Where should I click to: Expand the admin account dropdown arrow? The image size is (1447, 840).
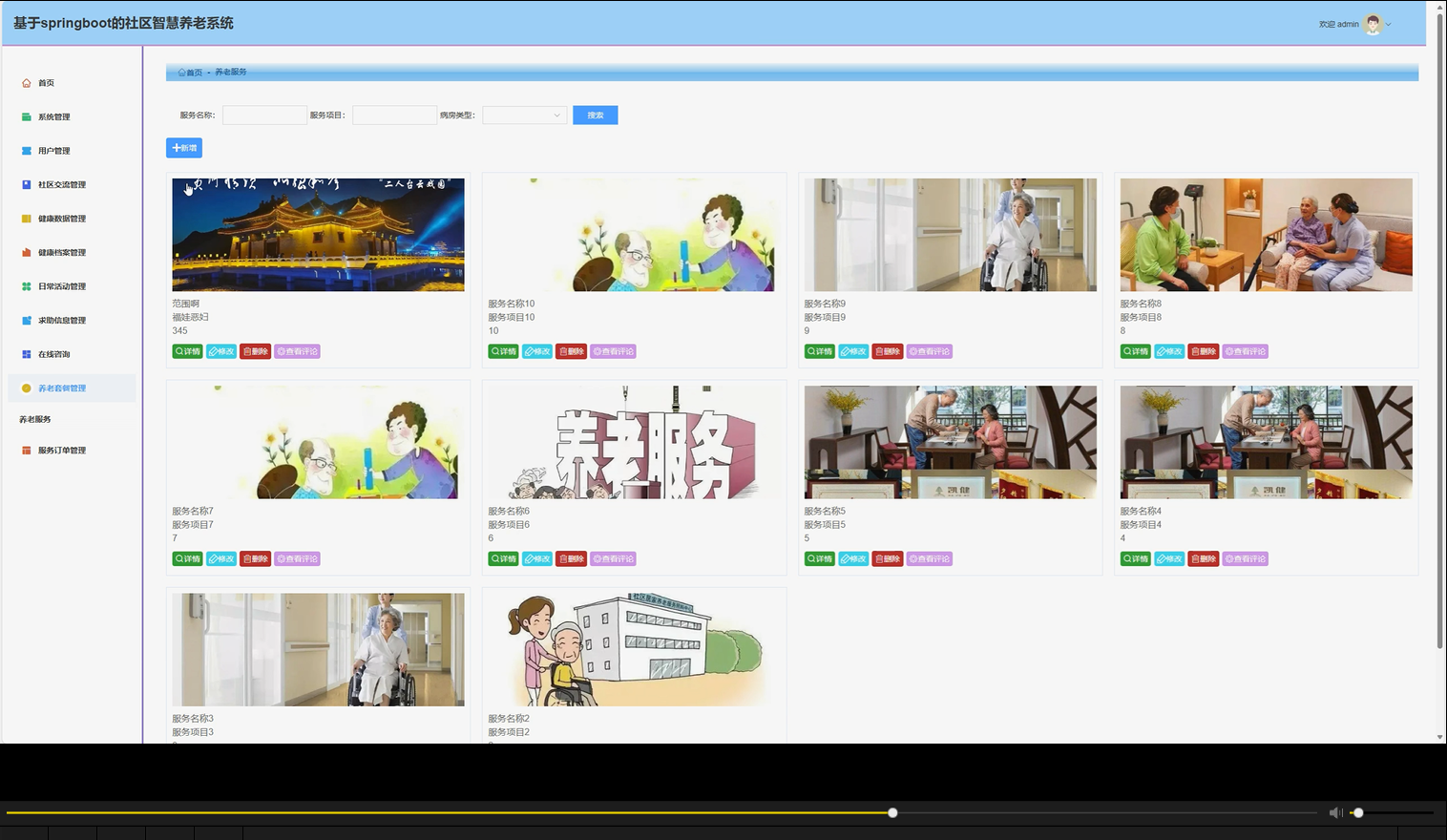(x=1389, y=25)
